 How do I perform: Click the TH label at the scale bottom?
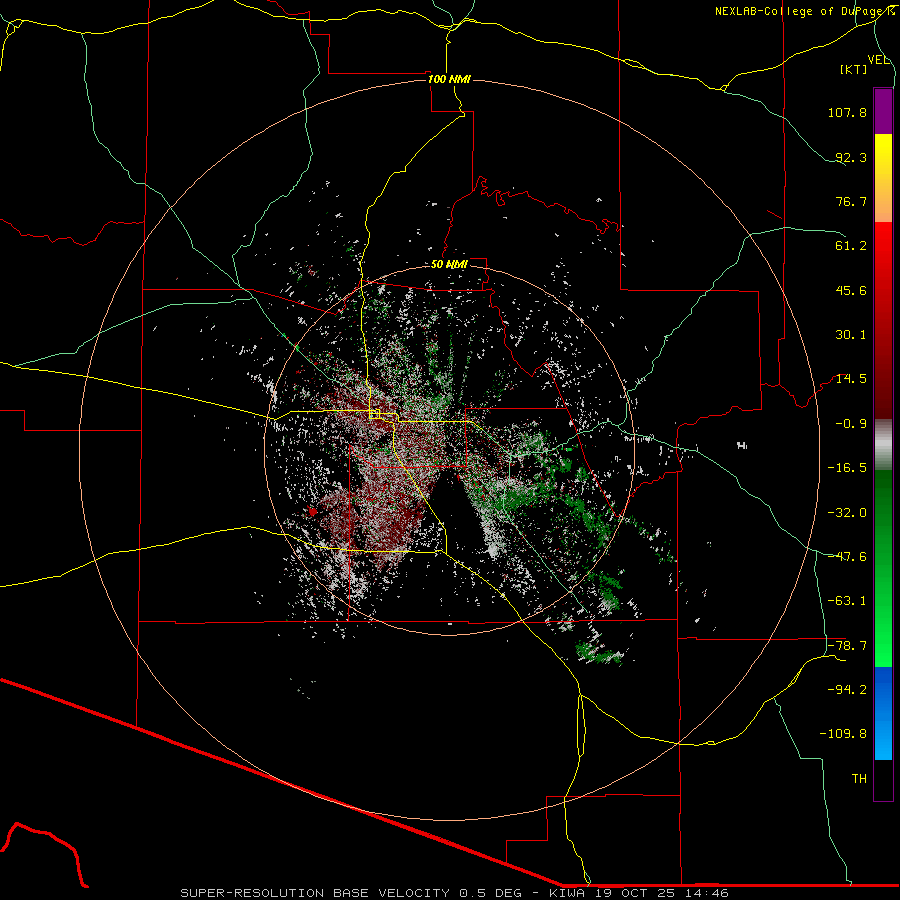pos(859,779)
